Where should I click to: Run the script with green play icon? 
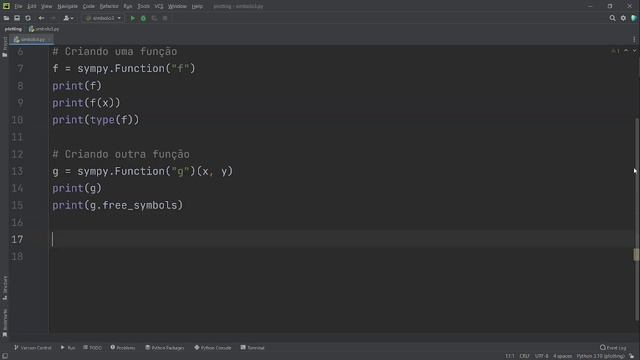click(132, 18)
